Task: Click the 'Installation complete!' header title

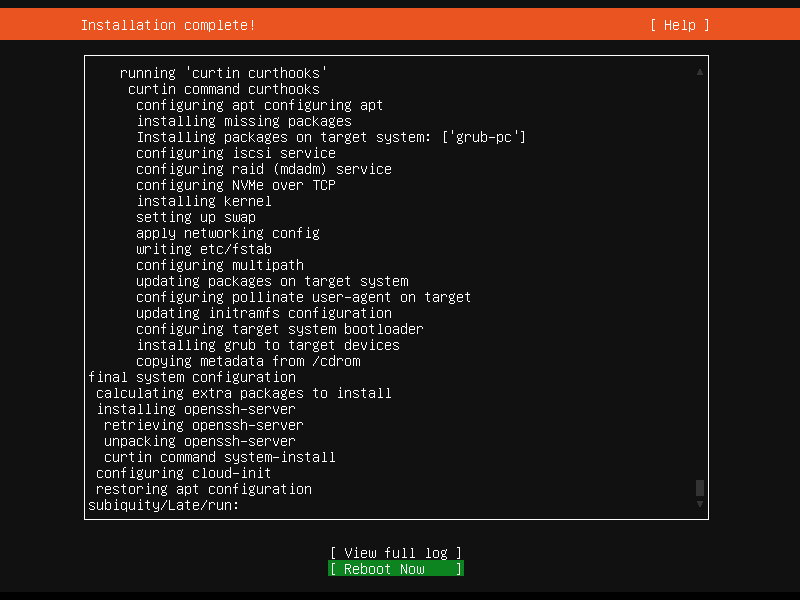Action: coord(168,25)
